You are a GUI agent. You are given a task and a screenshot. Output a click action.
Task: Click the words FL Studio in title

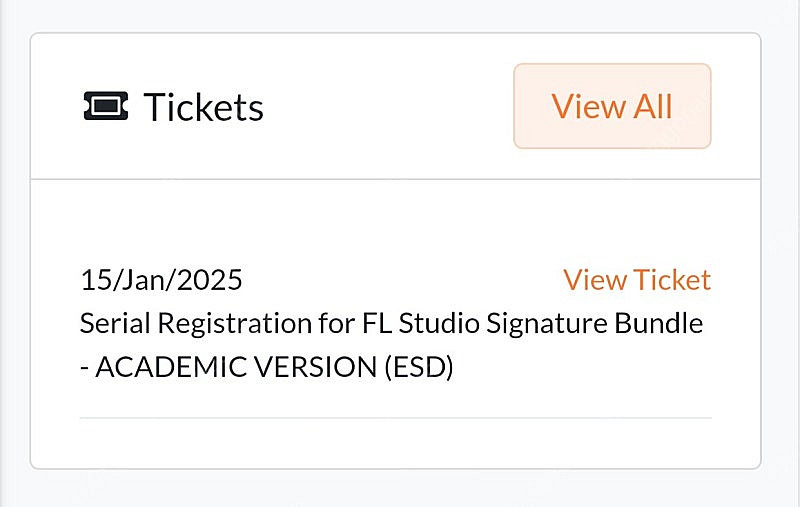(x=421, y=323)
